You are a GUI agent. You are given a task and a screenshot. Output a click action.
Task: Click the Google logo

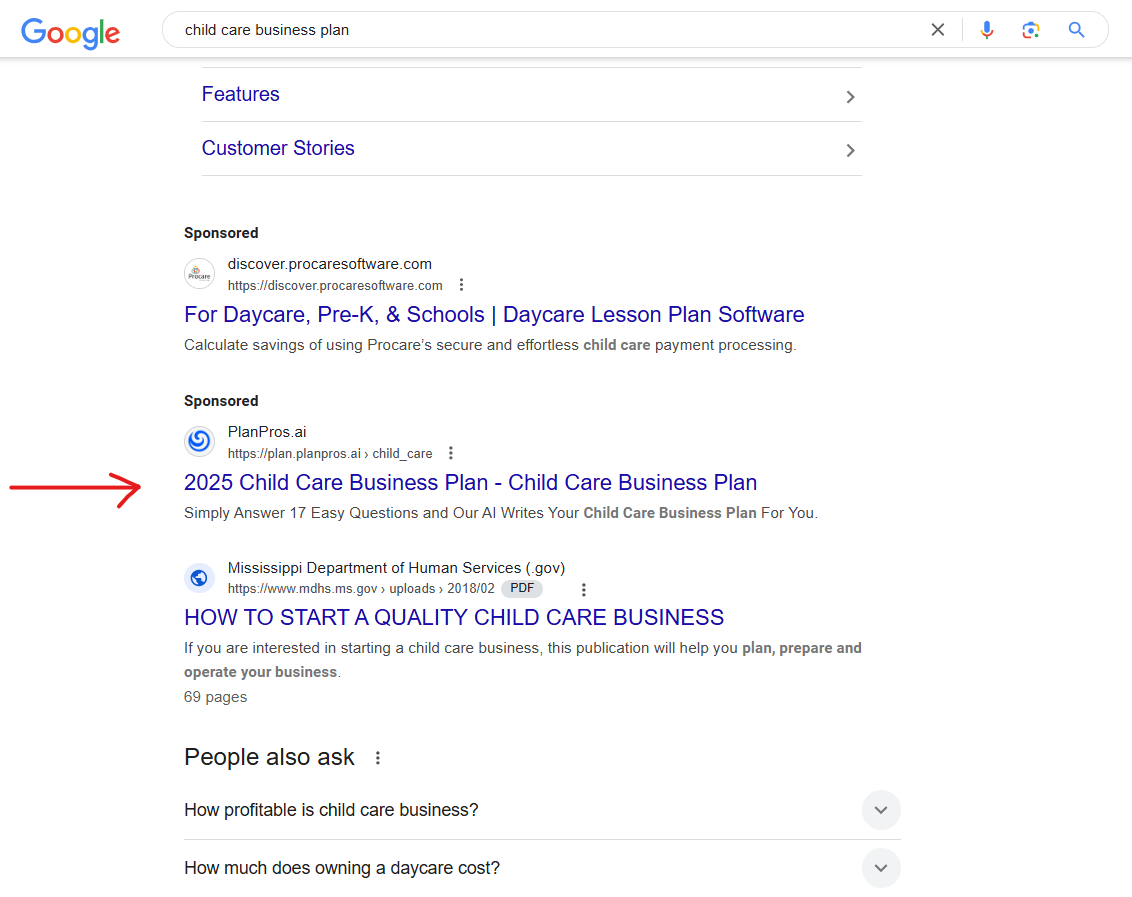[71, 32]
